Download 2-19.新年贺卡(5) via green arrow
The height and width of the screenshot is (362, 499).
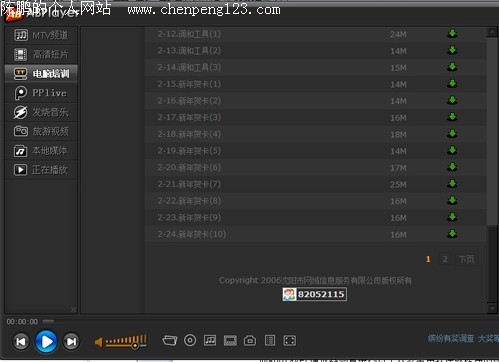point(452,150)
